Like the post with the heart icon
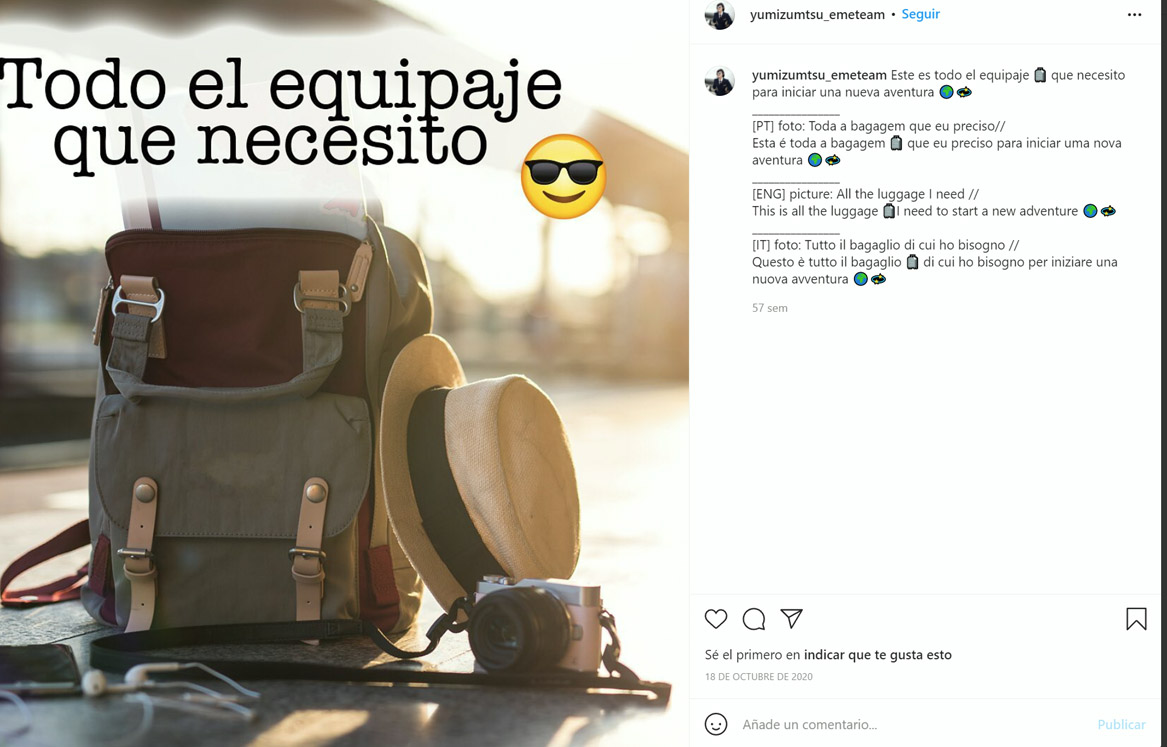 pos(715,619)
